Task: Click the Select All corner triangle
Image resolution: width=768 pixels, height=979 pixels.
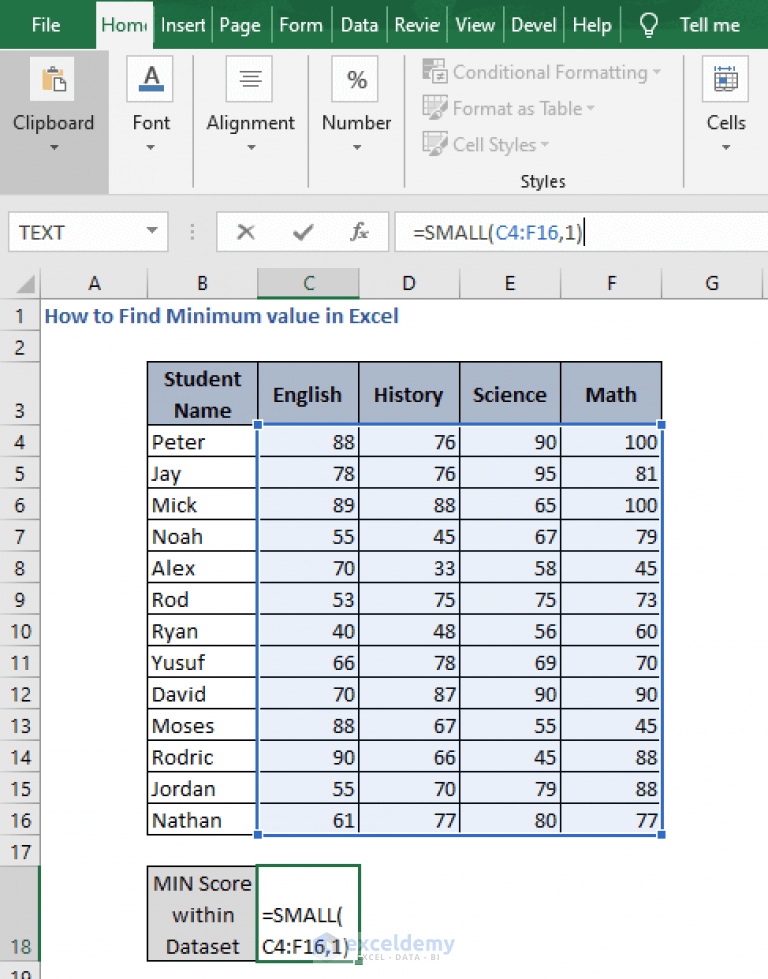Action: click(x=25, y=284)
